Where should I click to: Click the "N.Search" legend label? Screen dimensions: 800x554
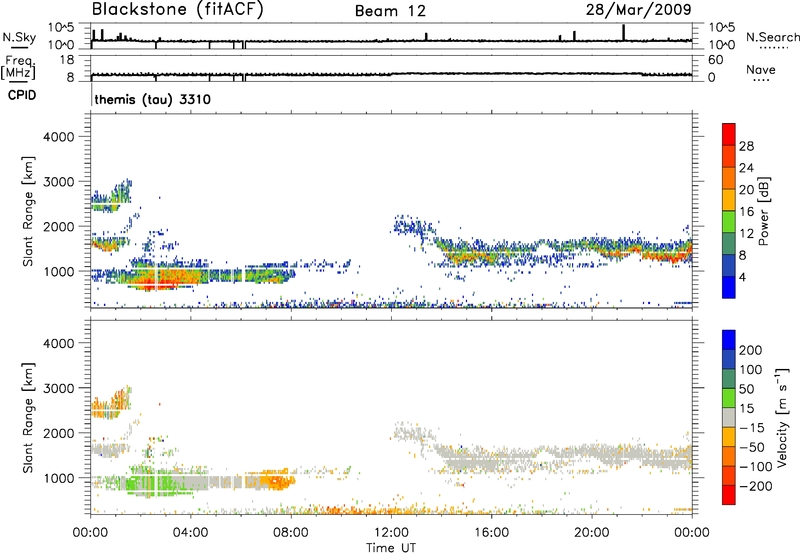tap(772, 37)
